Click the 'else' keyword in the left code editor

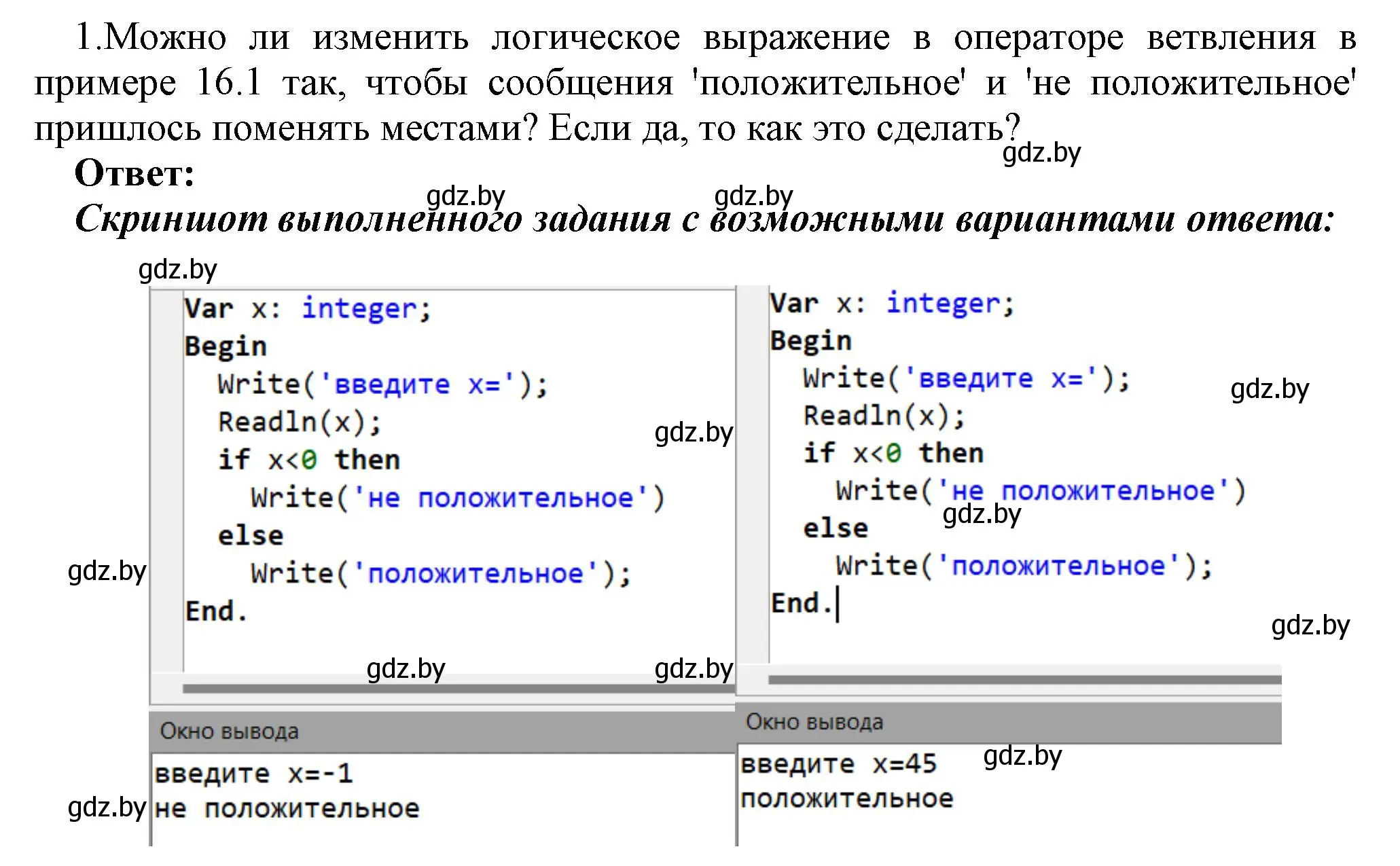click(x=251, y=536)
